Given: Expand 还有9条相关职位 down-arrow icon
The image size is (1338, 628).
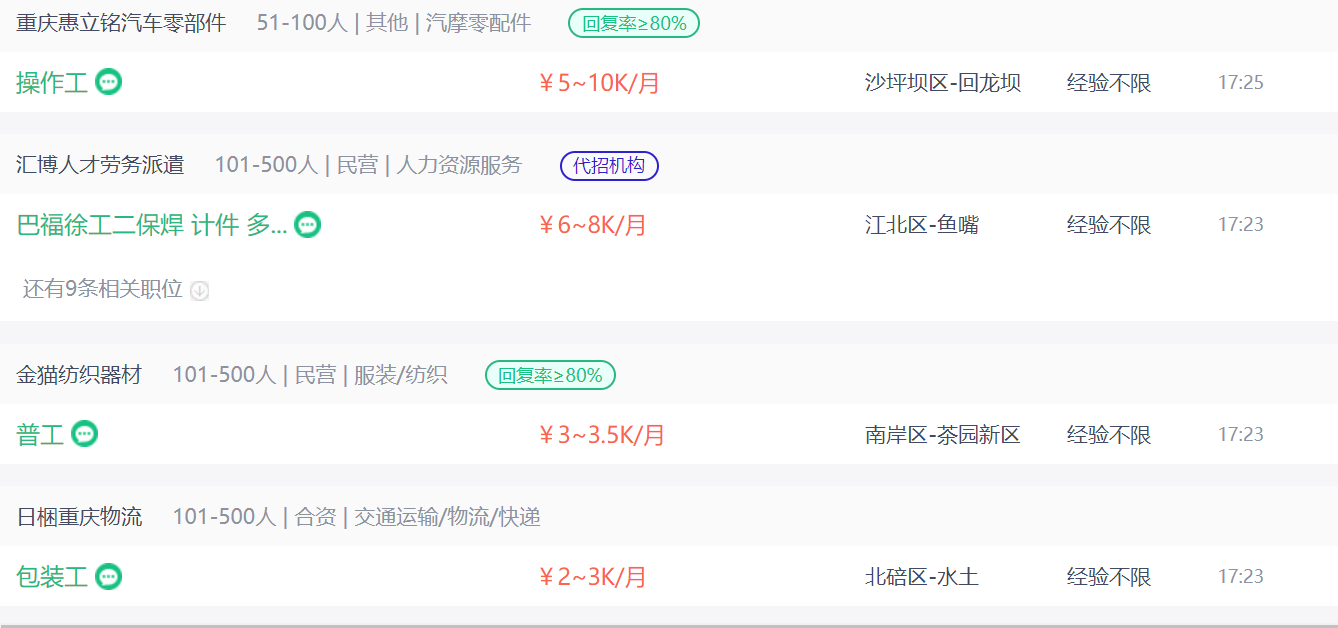Looking at the screenshot, I should point(200,291).
